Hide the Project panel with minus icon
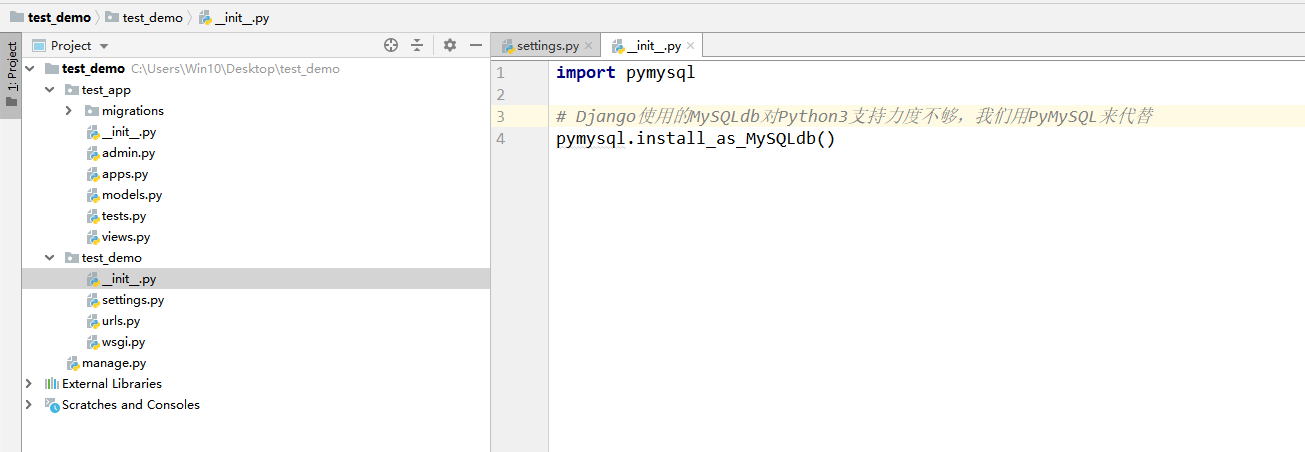Image resolution: width=1305 pixels, height=452 pixels. click(x=476, y=45)
